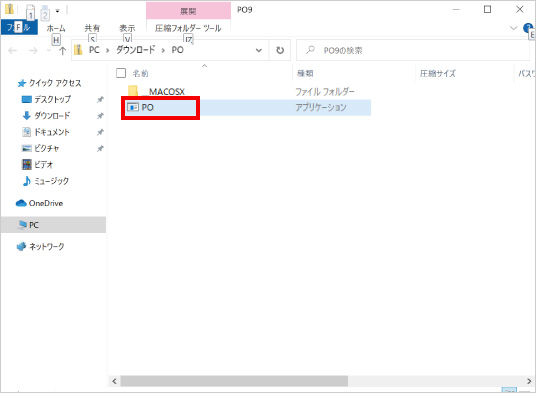
Task: Open デスクトップ in the sidebar
Action: pyautogui.click(x=46, y=99)
